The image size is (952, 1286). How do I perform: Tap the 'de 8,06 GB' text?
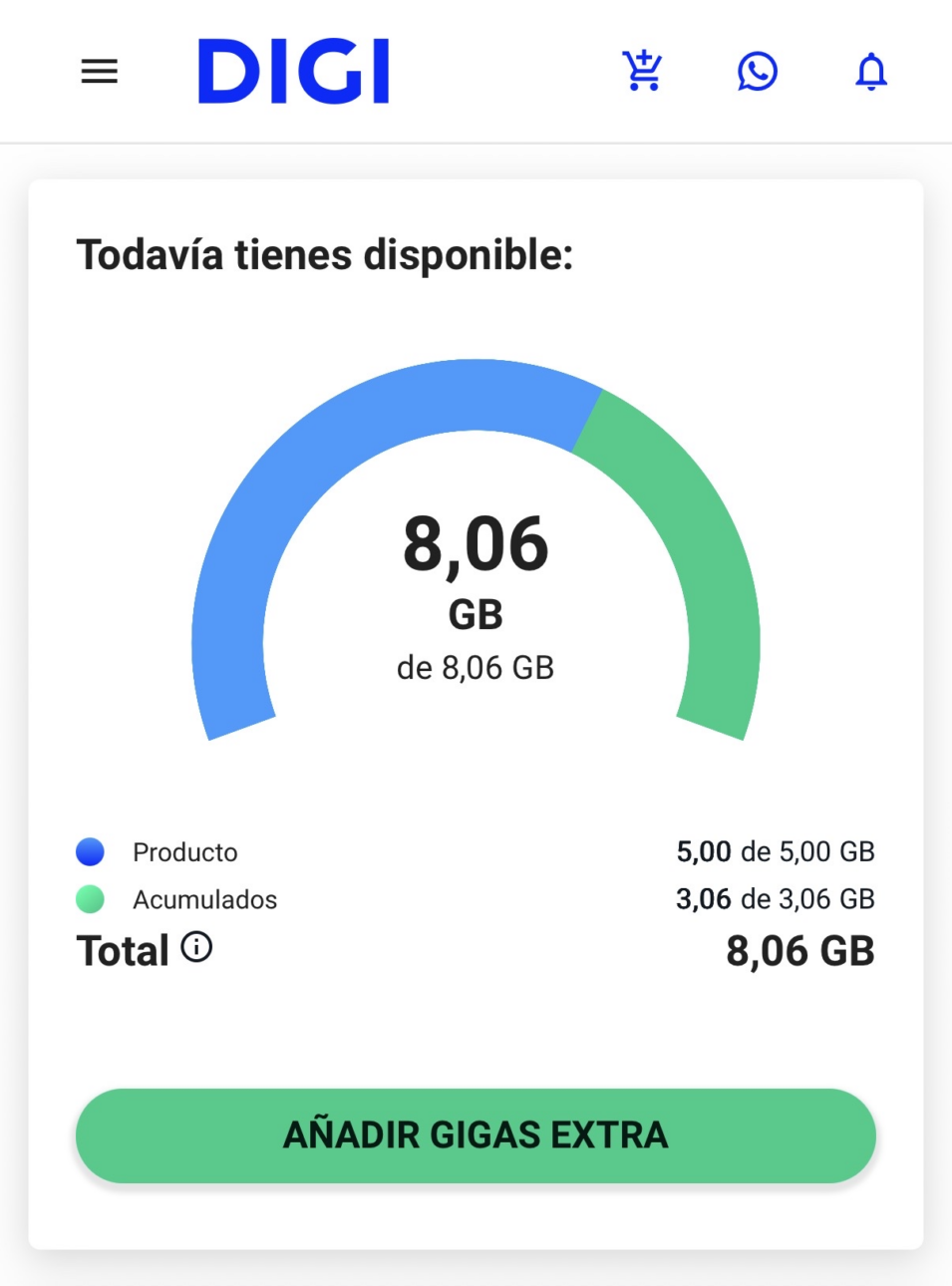click(476, 668)
